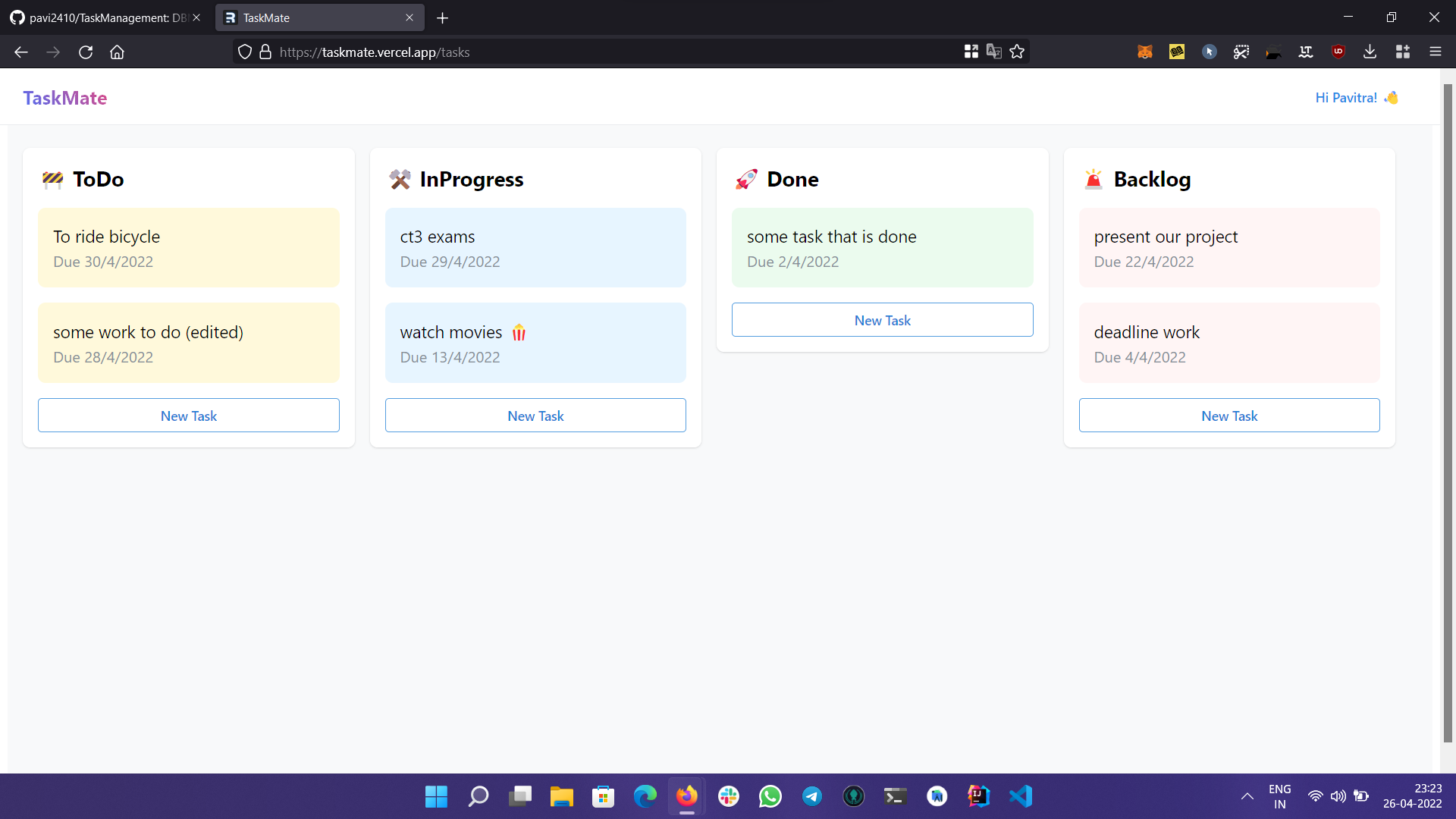Open Firefox application hamburger menu

[x=1435, y=52]
